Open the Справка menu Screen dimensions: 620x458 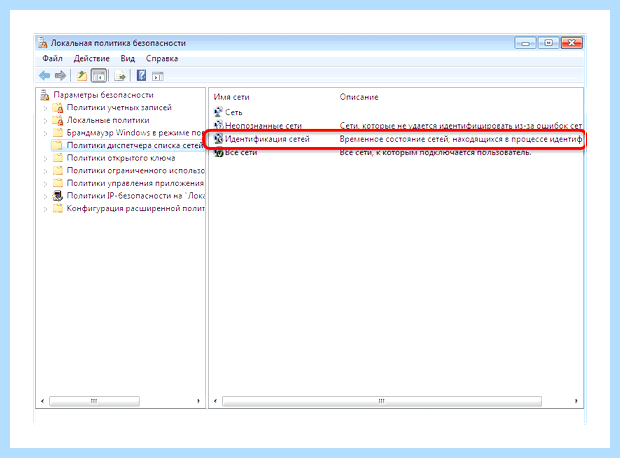pos(162,59)
